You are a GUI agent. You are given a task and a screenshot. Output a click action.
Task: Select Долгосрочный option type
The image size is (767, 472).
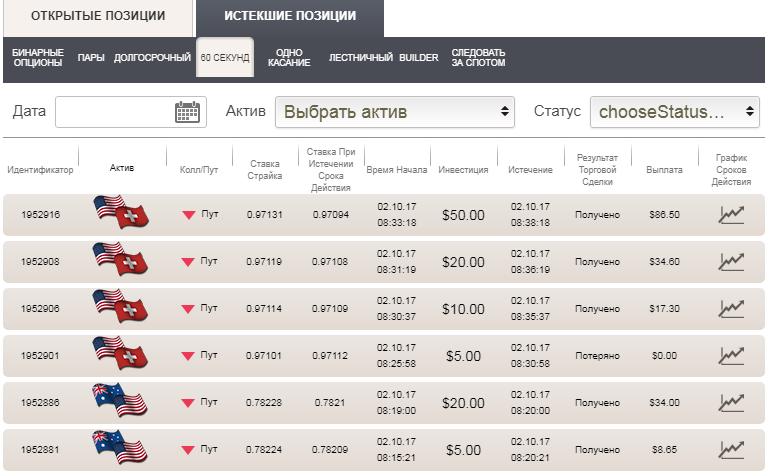coord(152,58)
